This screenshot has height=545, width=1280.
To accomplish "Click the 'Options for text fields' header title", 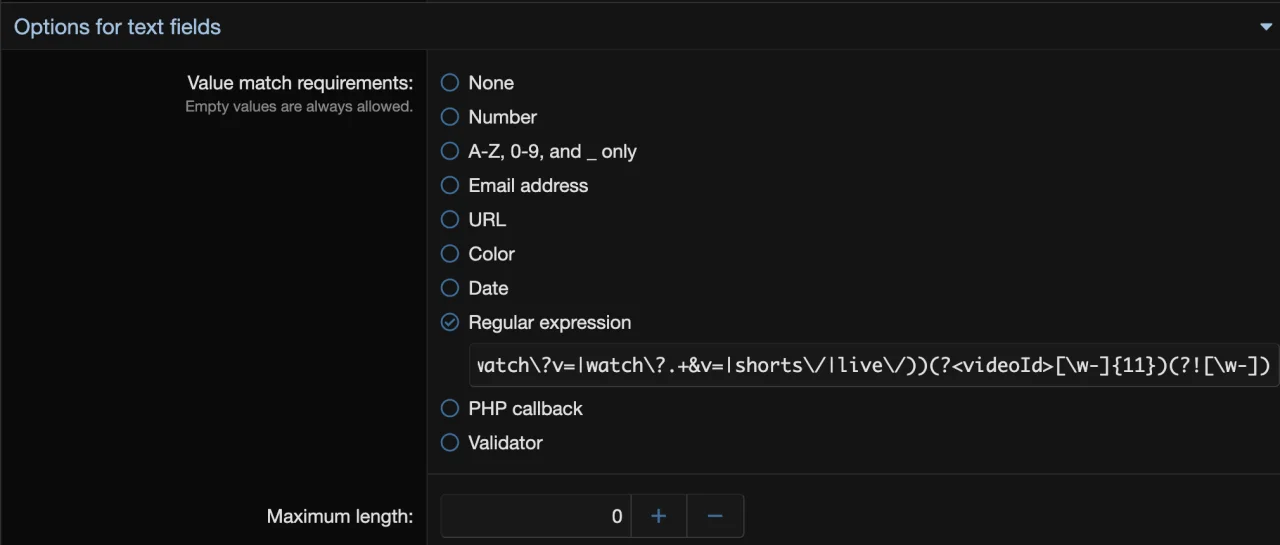I will pyautogui.click(x=117, y=27).
